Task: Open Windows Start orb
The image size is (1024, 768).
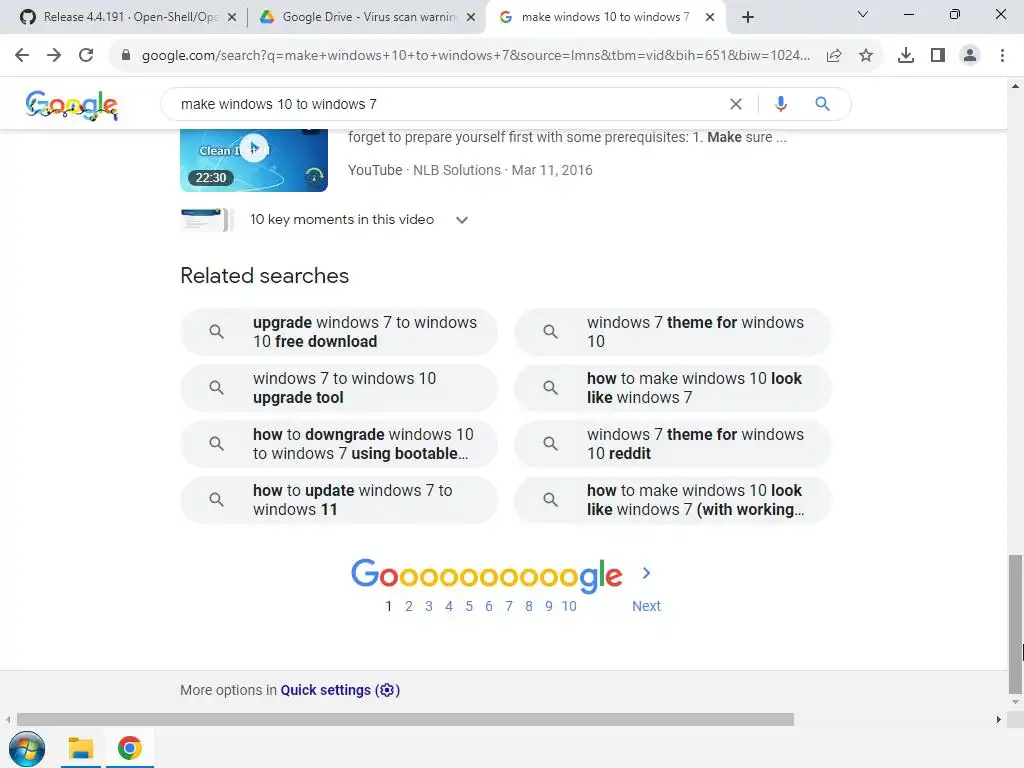Action: click(27, 748)
